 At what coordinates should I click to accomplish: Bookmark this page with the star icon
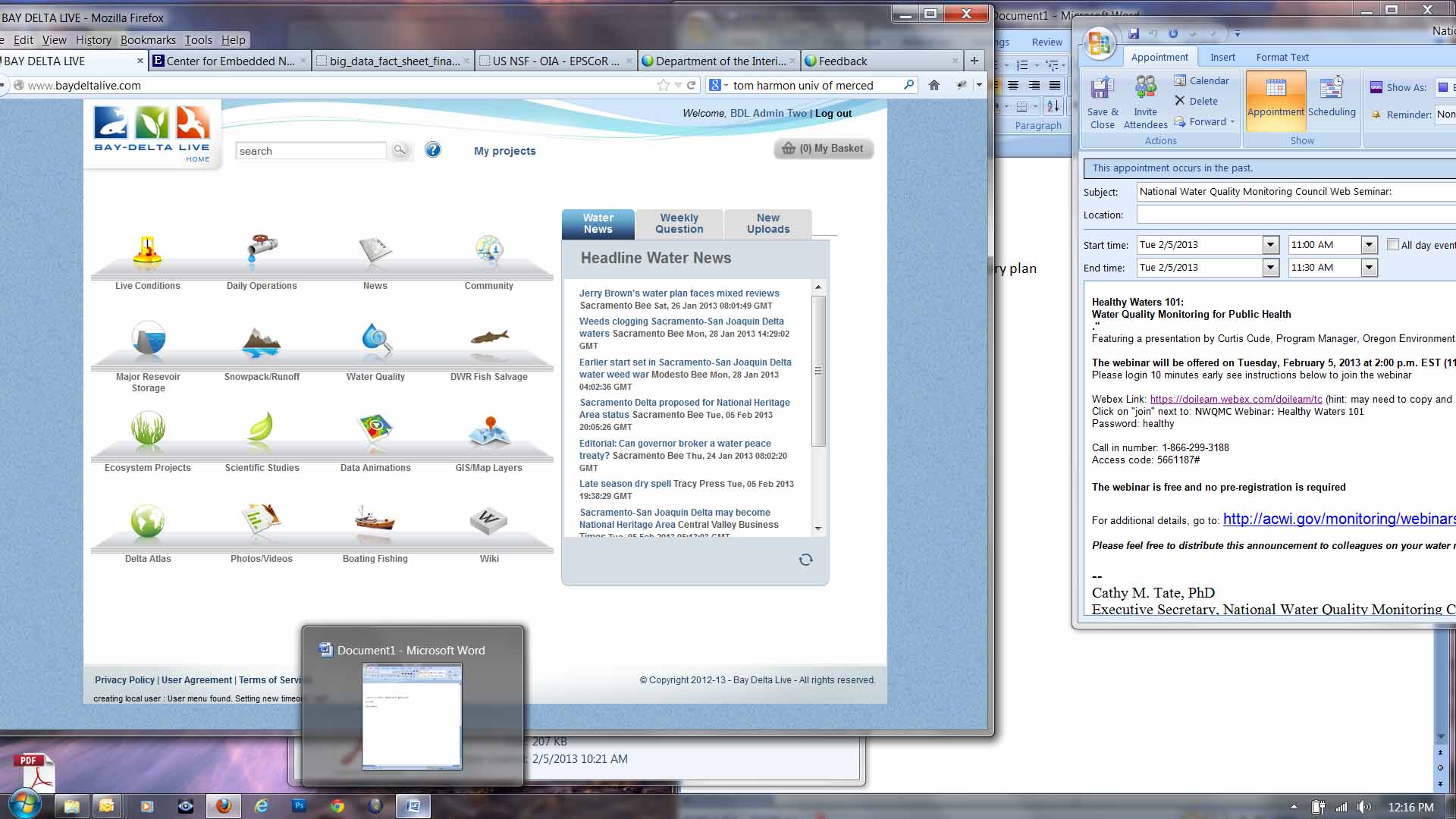pos(664,85)
